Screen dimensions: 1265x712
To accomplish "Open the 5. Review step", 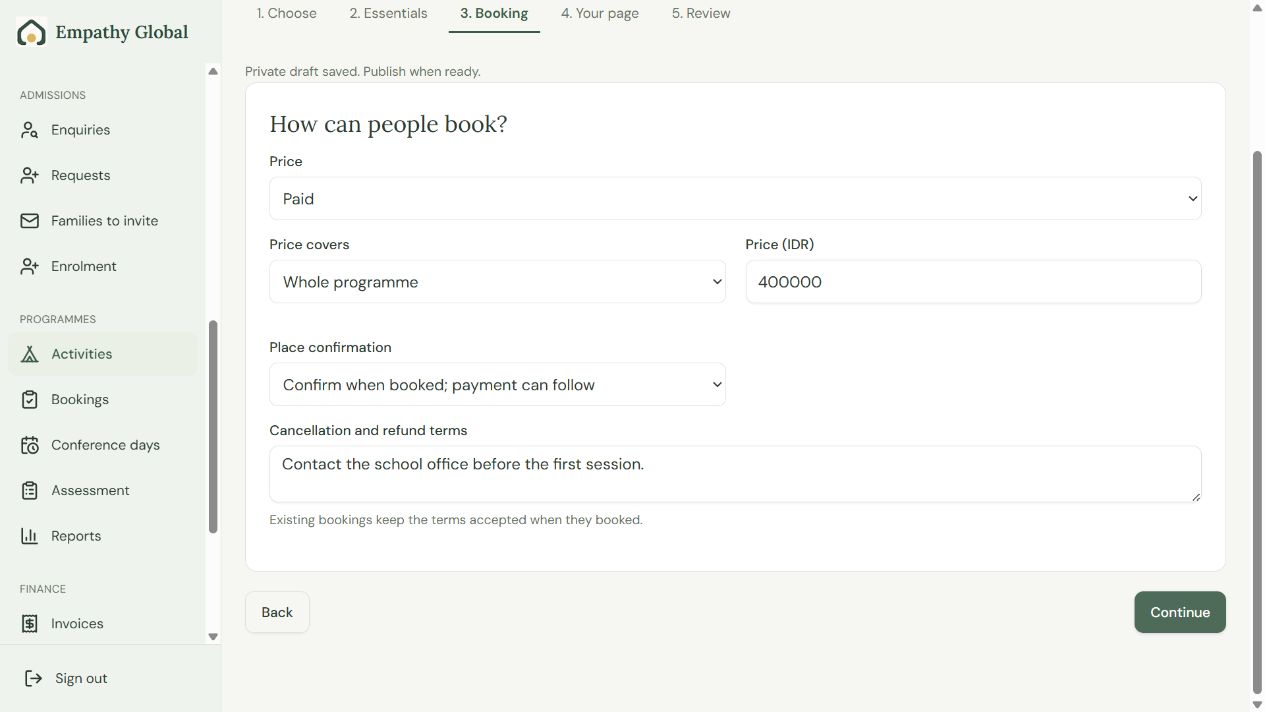I will (701, 14).
